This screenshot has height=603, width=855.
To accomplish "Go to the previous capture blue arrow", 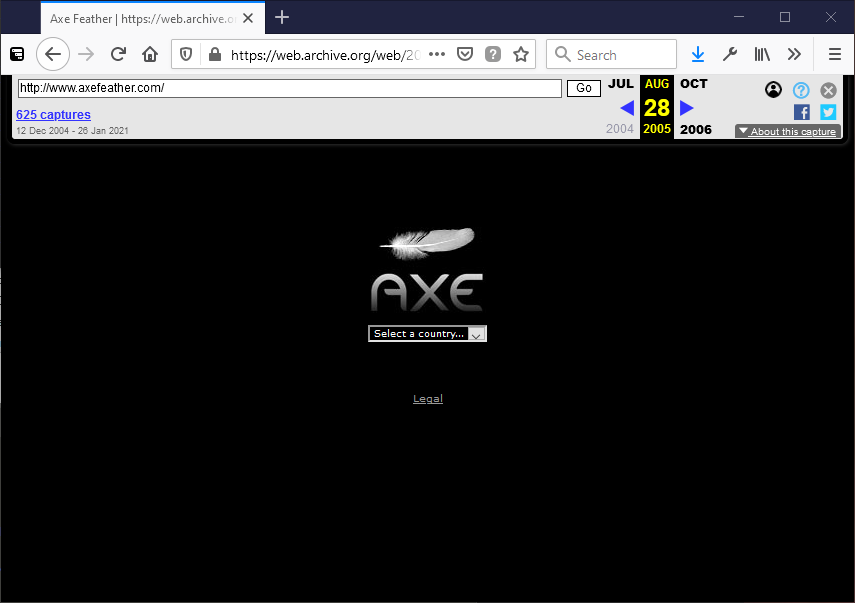I will pos(627,108).
